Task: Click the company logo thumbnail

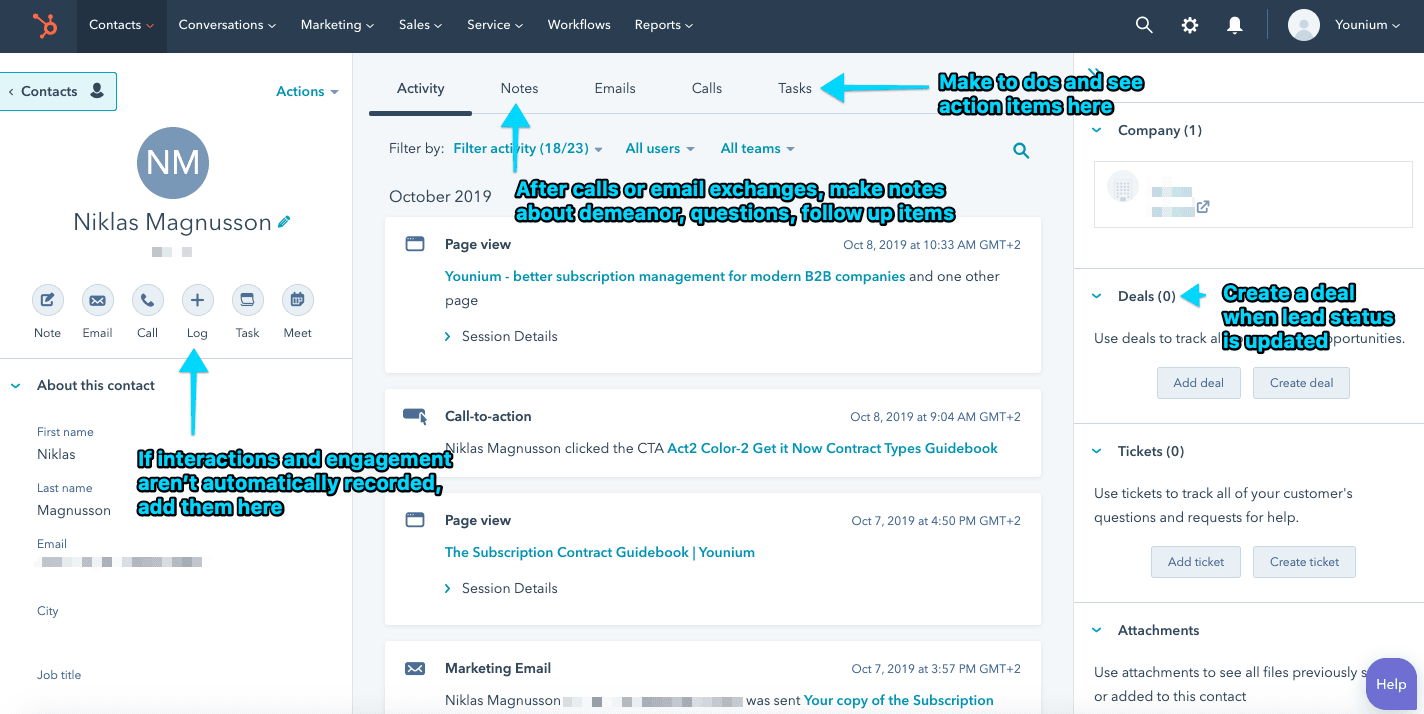Action: click(x=1123, y=187)
